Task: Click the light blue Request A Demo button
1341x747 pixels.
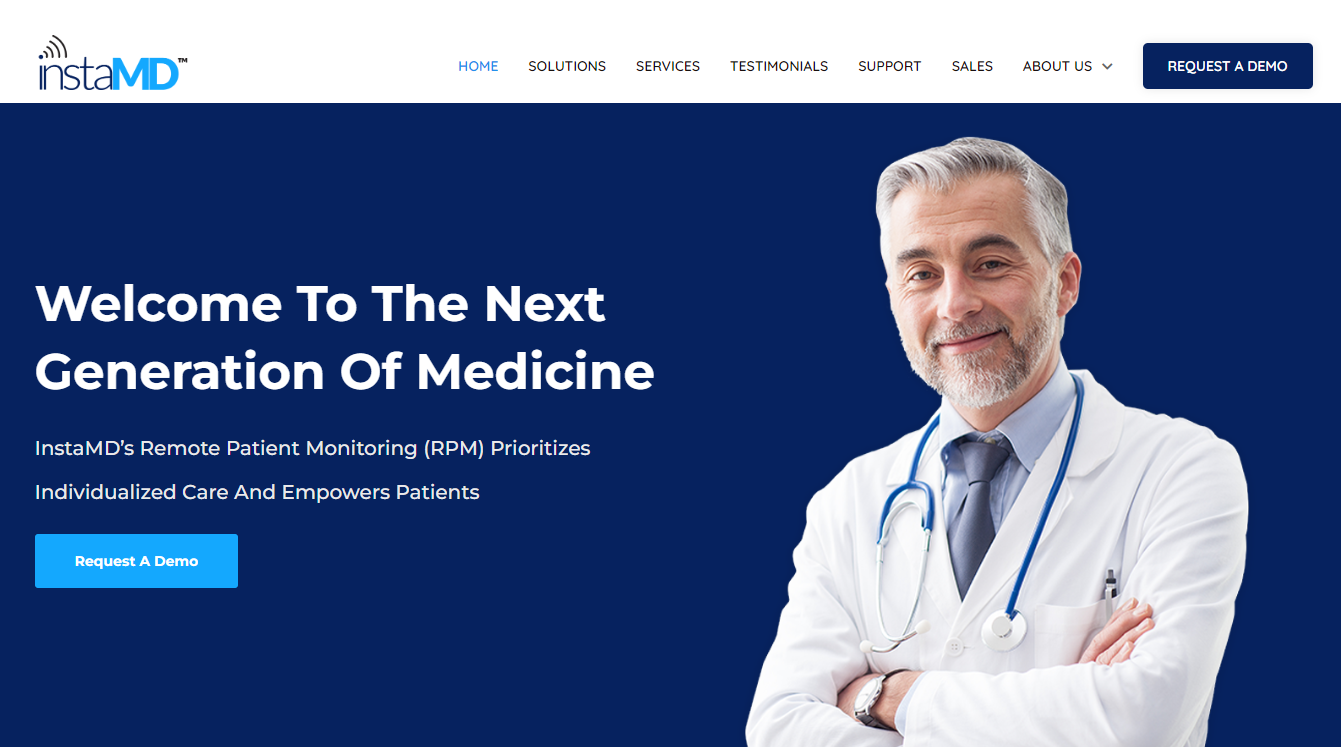Action: pos(136,561)
